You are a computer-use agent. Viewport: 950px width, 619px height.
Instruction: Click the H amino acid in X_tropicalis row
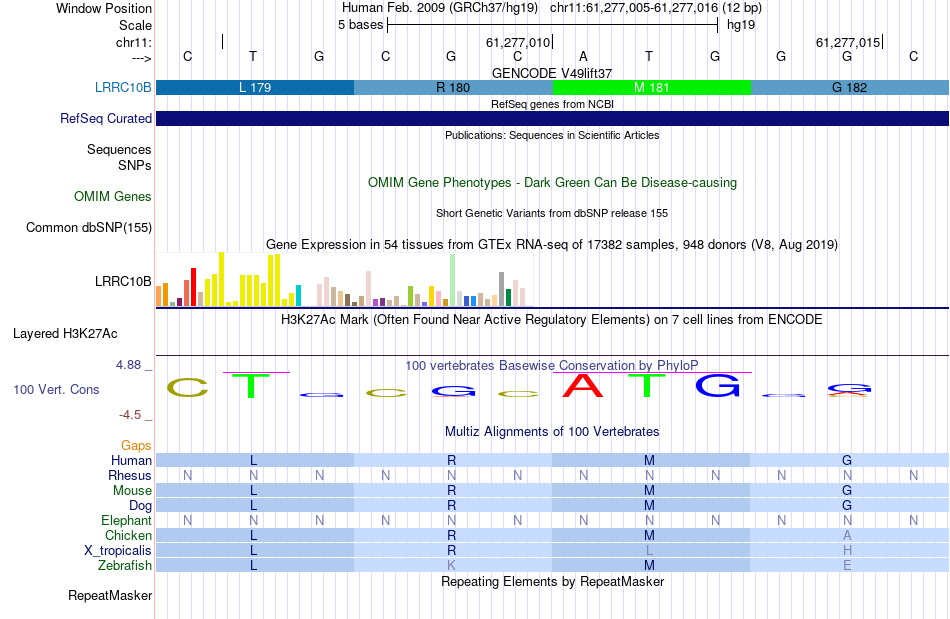(847, 551)
